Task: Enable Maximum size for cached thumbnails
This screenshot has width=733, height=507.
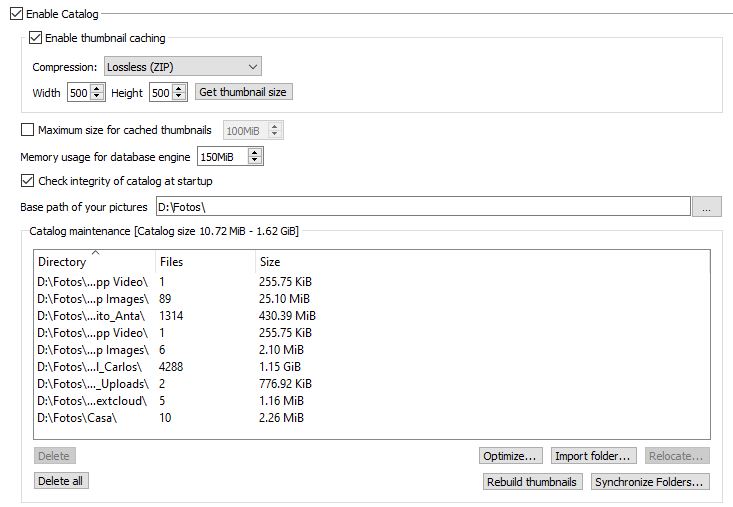Action: click(27, 130)
